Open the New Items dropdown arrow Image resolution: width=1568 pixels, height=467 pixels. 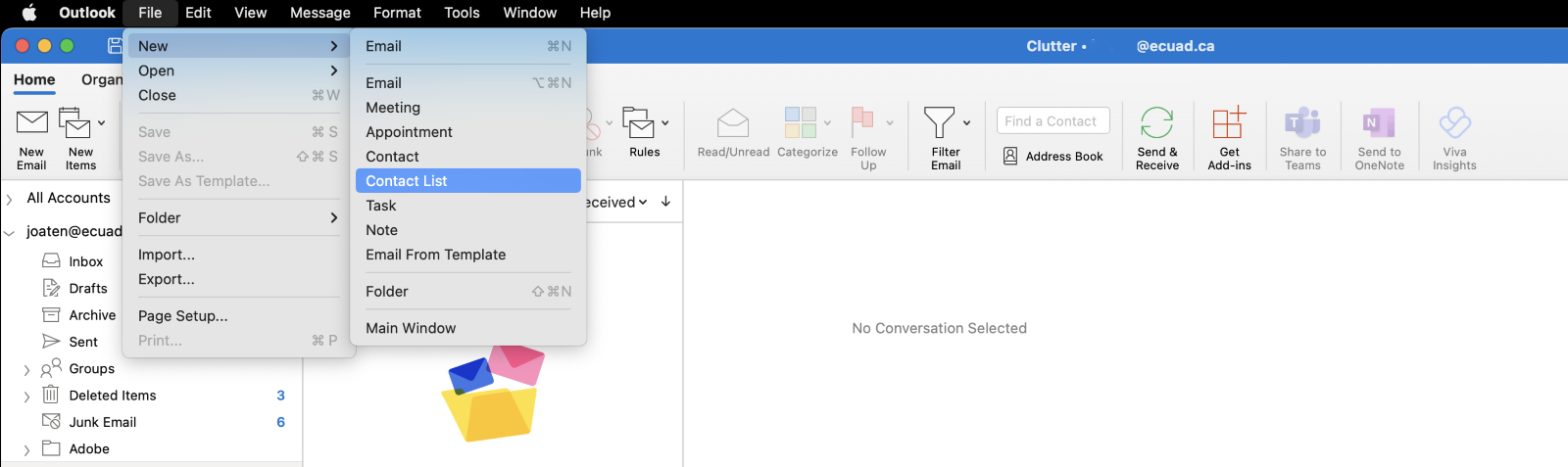click(101, 123)
